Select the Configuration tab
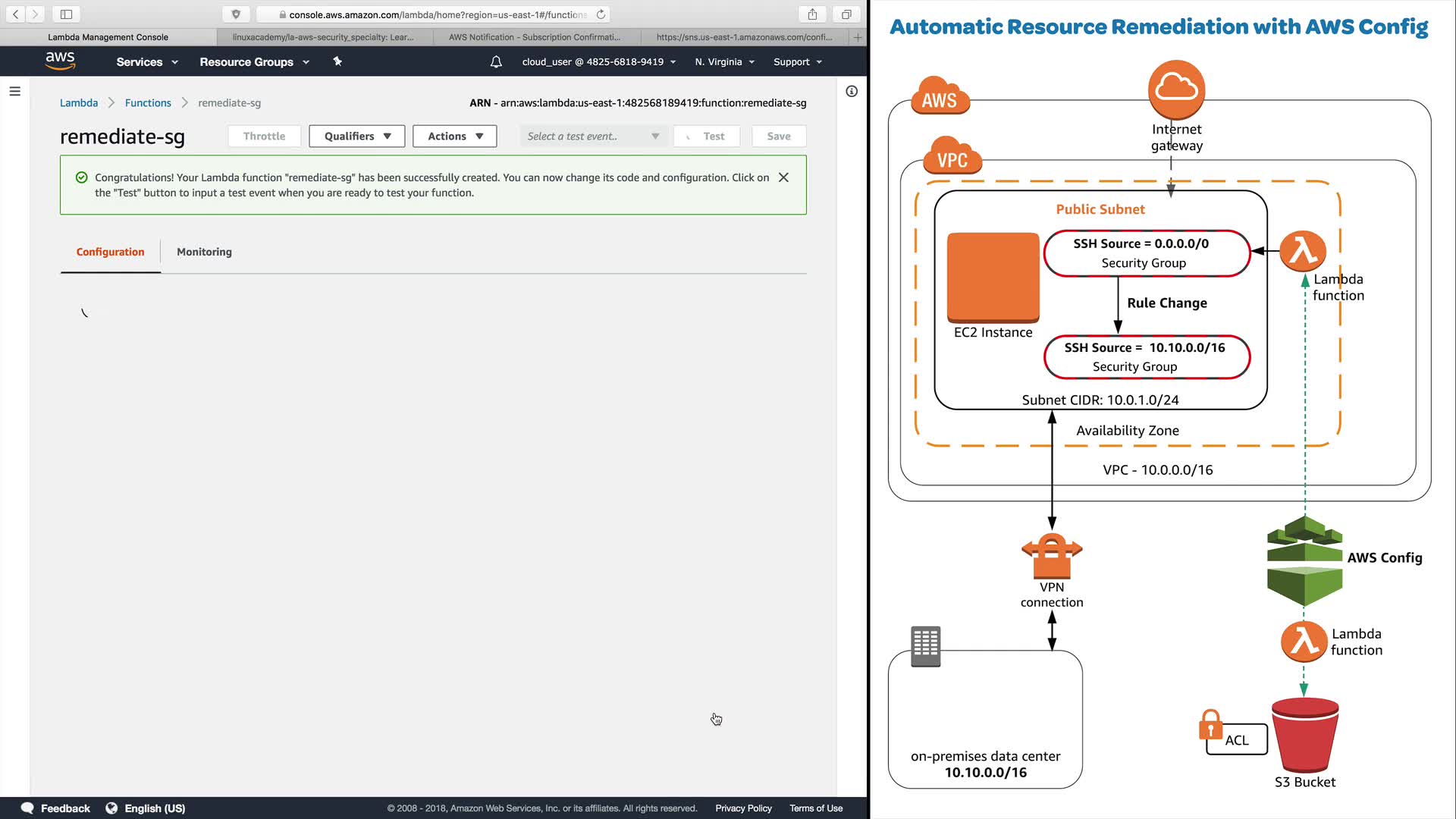 coord(110,252)
